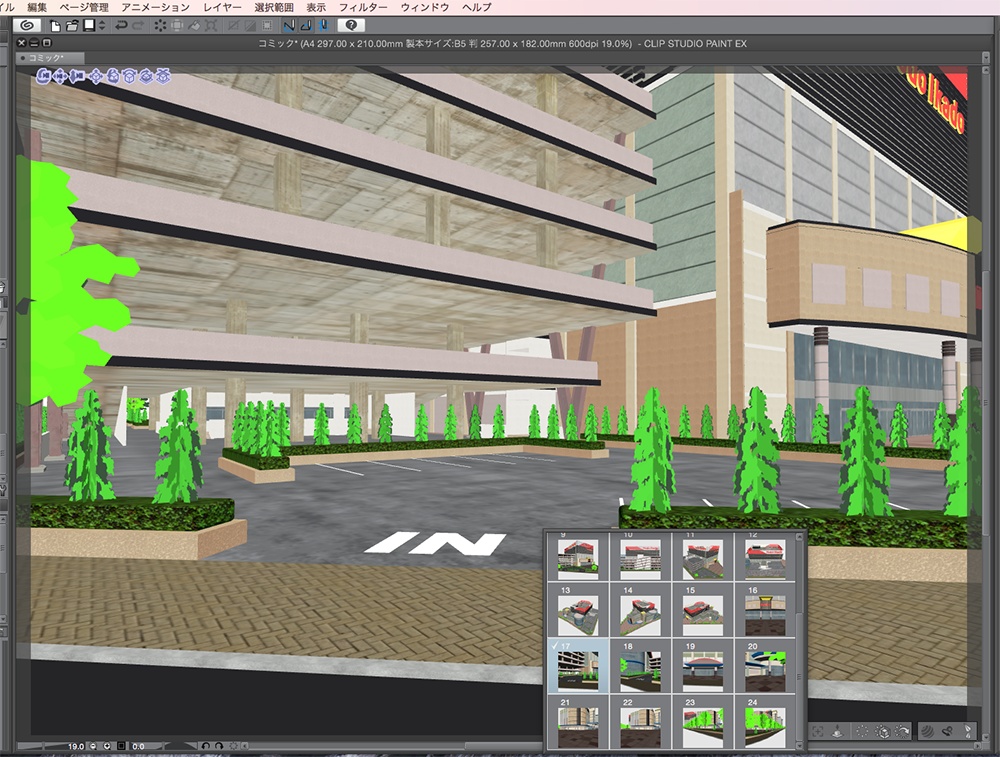Select the checked camera preset 17
Image resolution: width=1000 pixels, height=757 pixels.
(578, 666)
